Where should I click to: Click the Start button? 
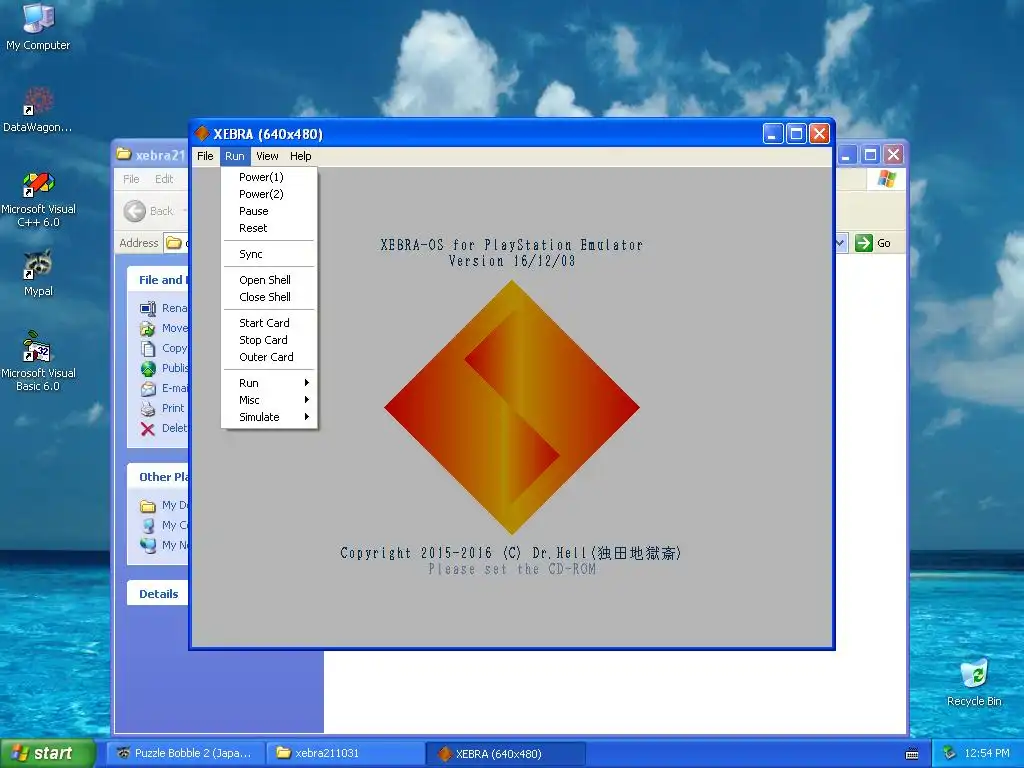click(x=46, y=754)
